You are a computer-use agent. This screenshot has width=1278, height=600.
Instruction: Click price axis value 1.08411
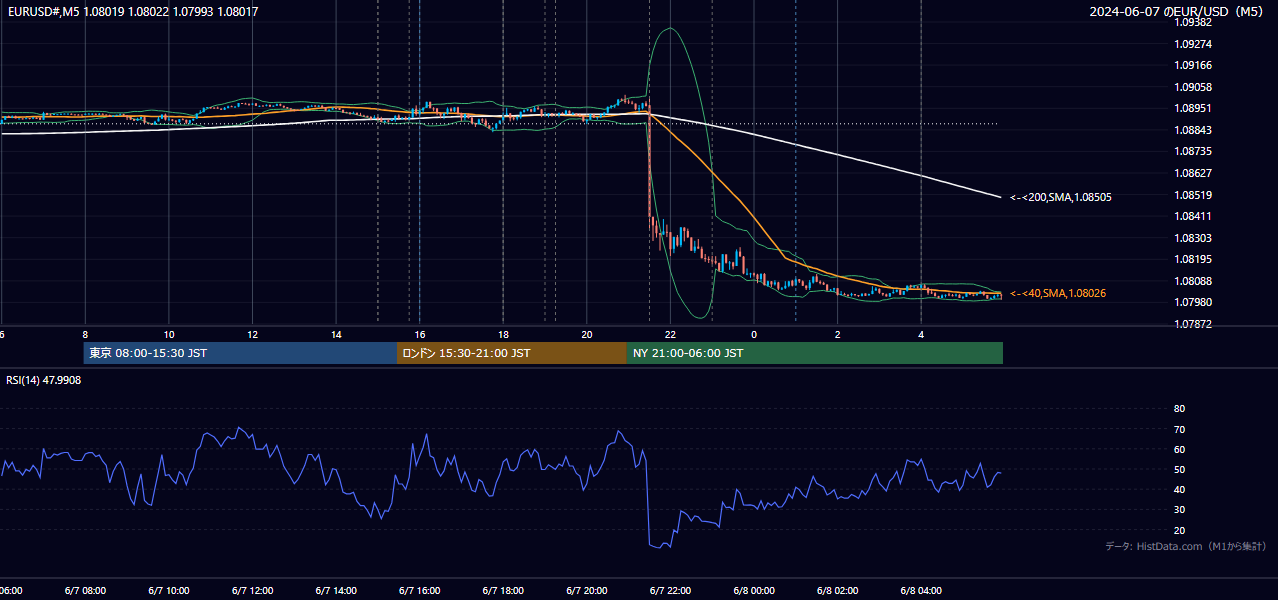click(x=1193, y=216)
